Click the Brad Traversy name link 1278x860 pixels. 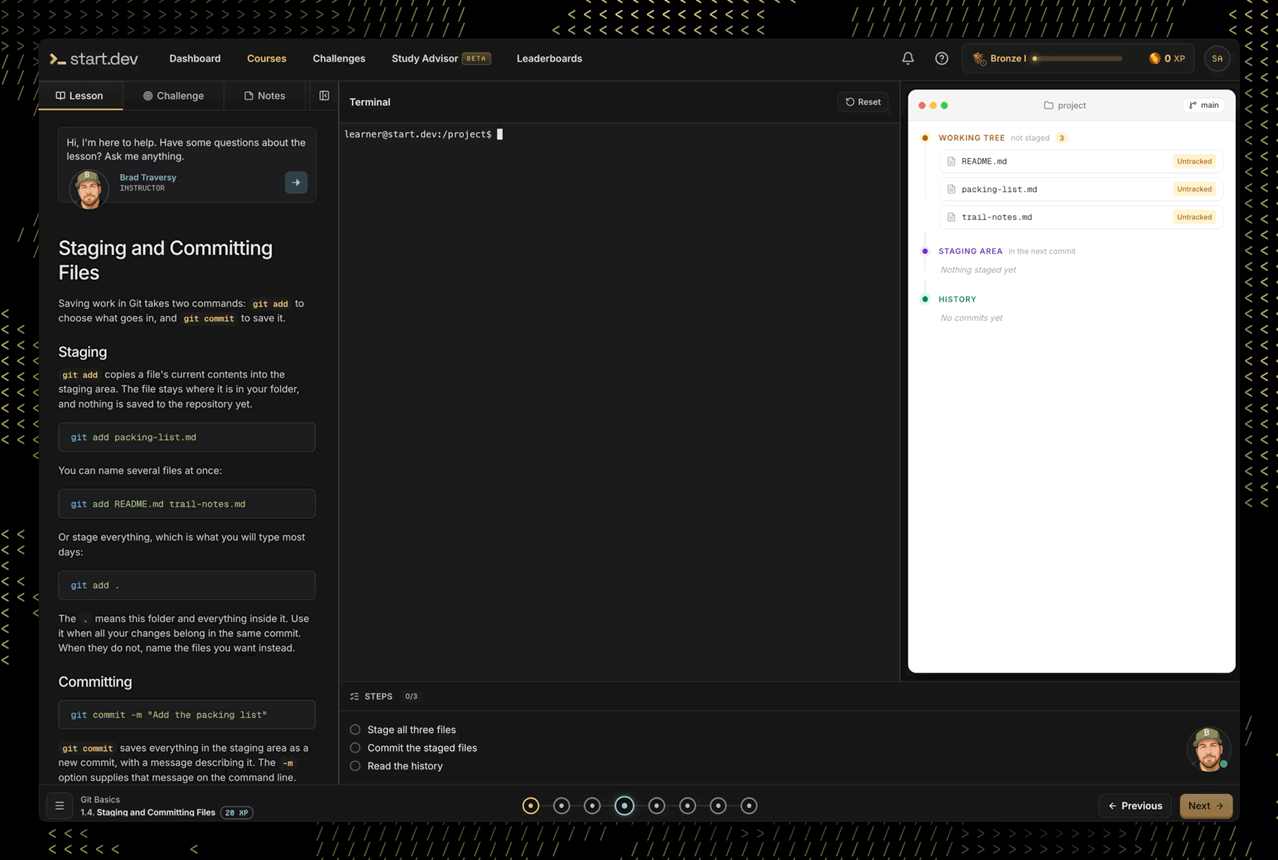point(148,177)
